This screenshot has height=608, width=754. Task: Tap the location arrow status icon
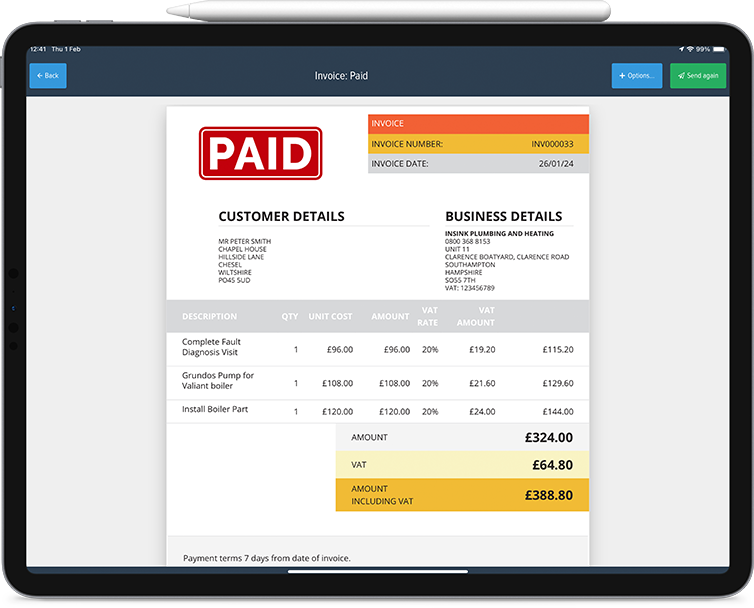tap(681, 48)
